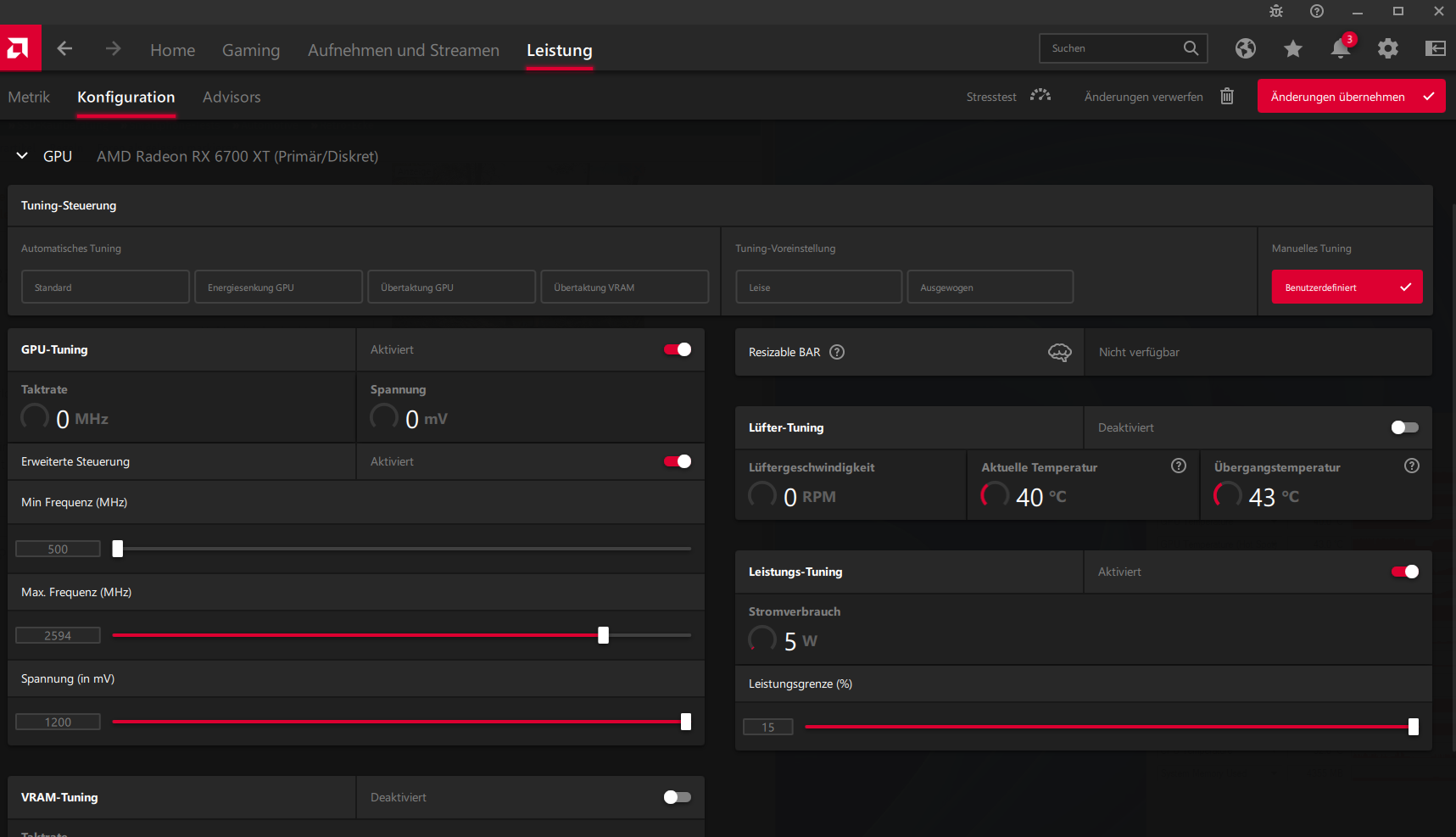Image resolution: width=1456 pixels, height=837 pixels.
Task: Click Übergangstemperatur help icon
Action: (x=1412, y=466)
